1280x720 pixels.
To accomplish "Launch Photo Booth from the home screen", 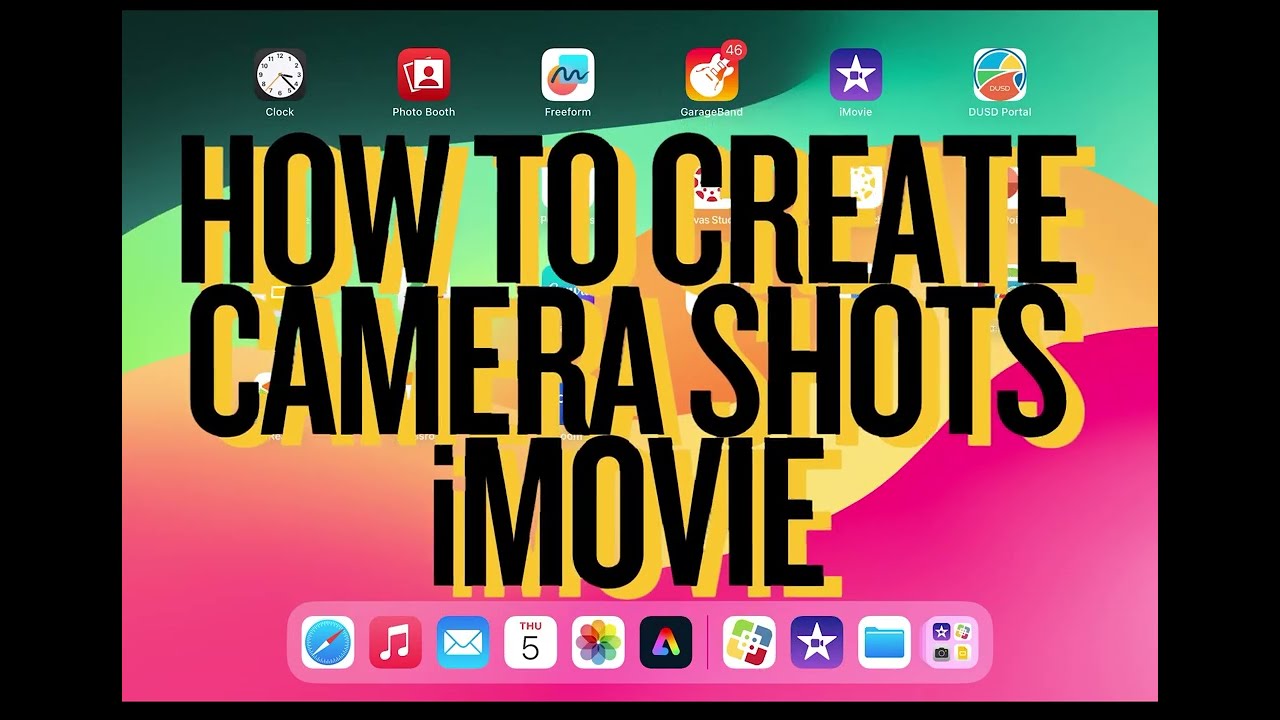I will click(x=424, y=75).
